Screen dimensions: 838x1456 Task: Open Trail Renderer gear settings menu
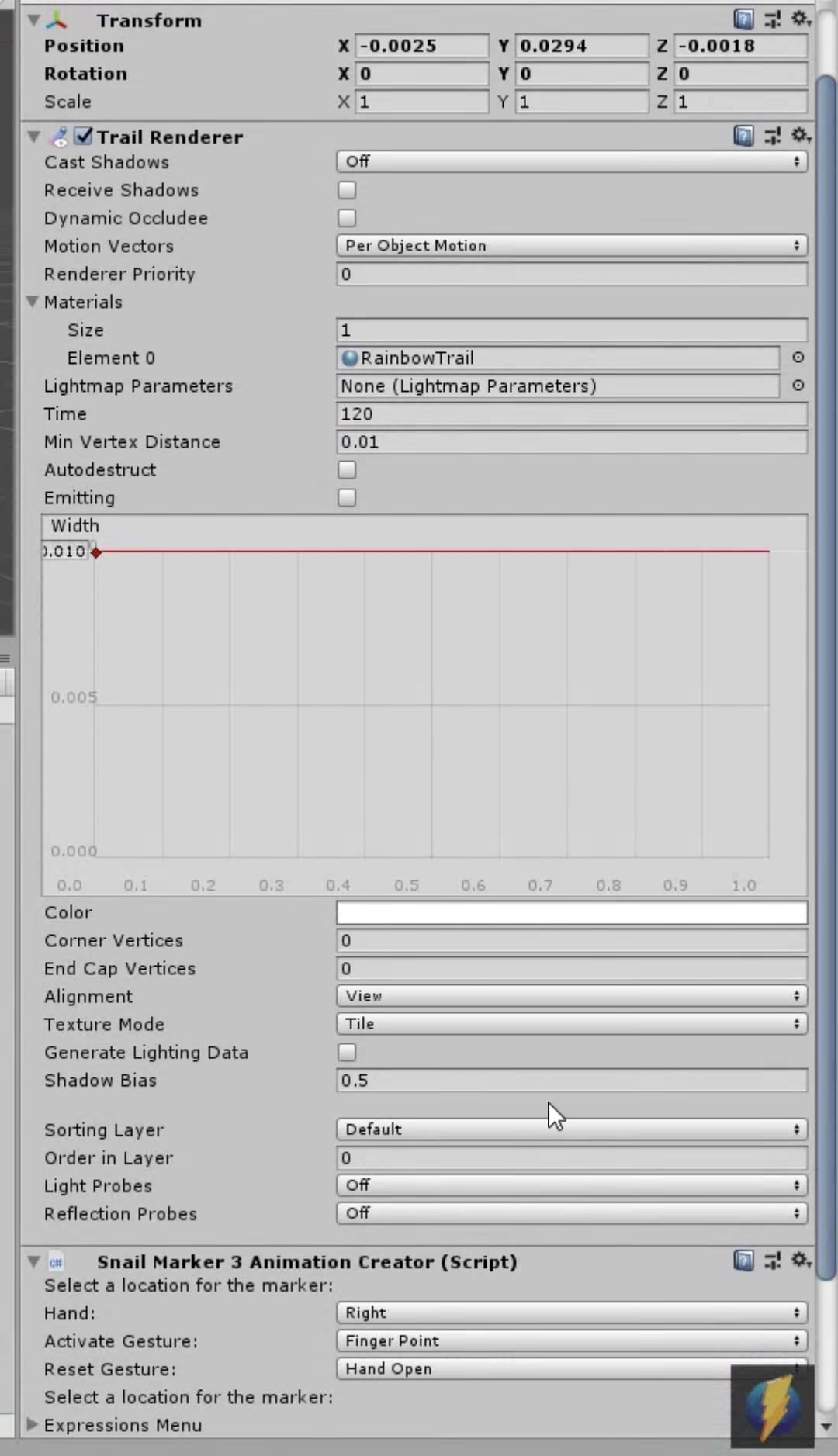coord(800,136)
